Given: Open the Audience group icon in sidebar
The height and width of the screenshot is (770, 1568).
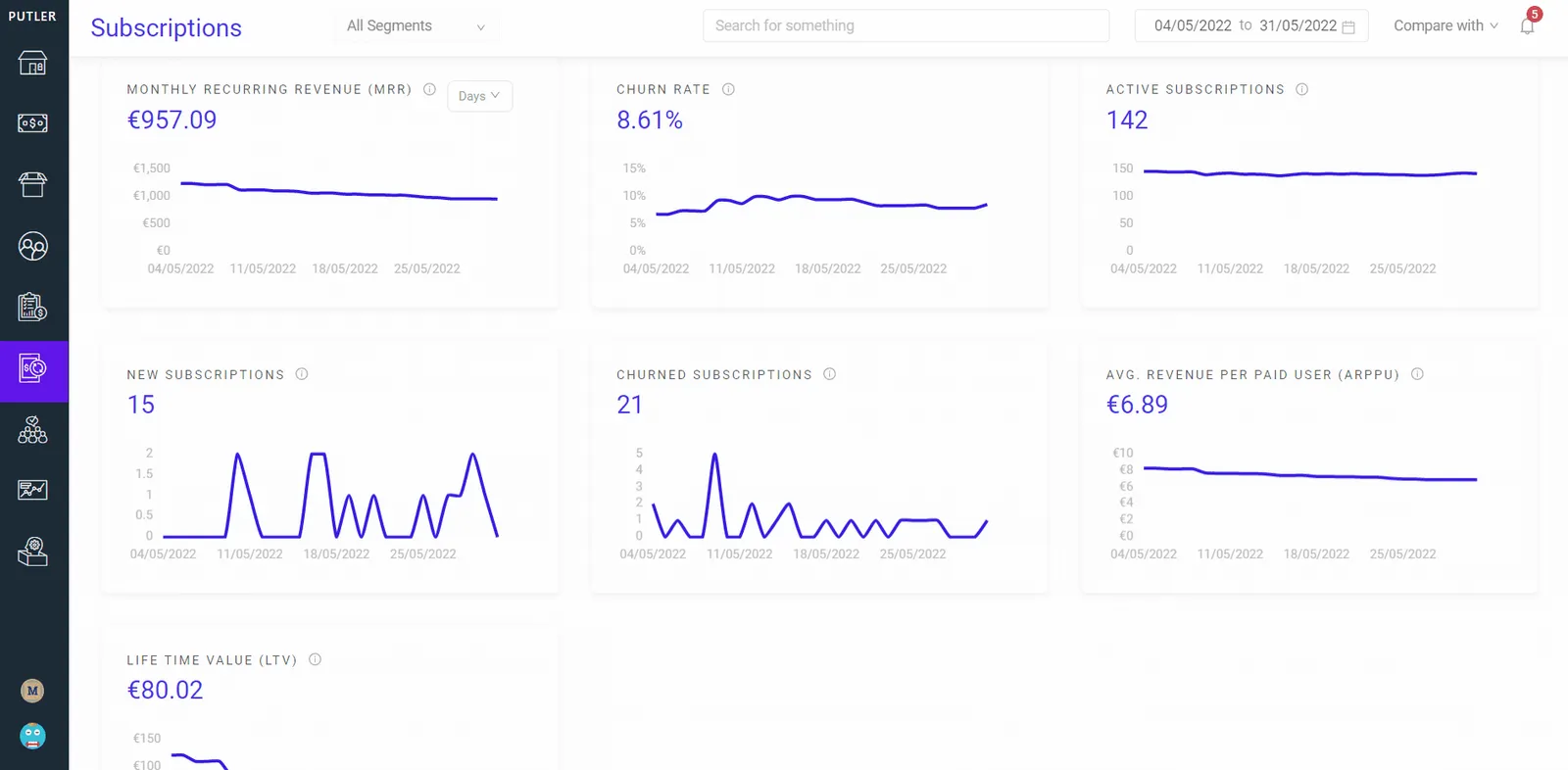Looking at the screenshot, I should pyautogui.click(x=33, y=430).
